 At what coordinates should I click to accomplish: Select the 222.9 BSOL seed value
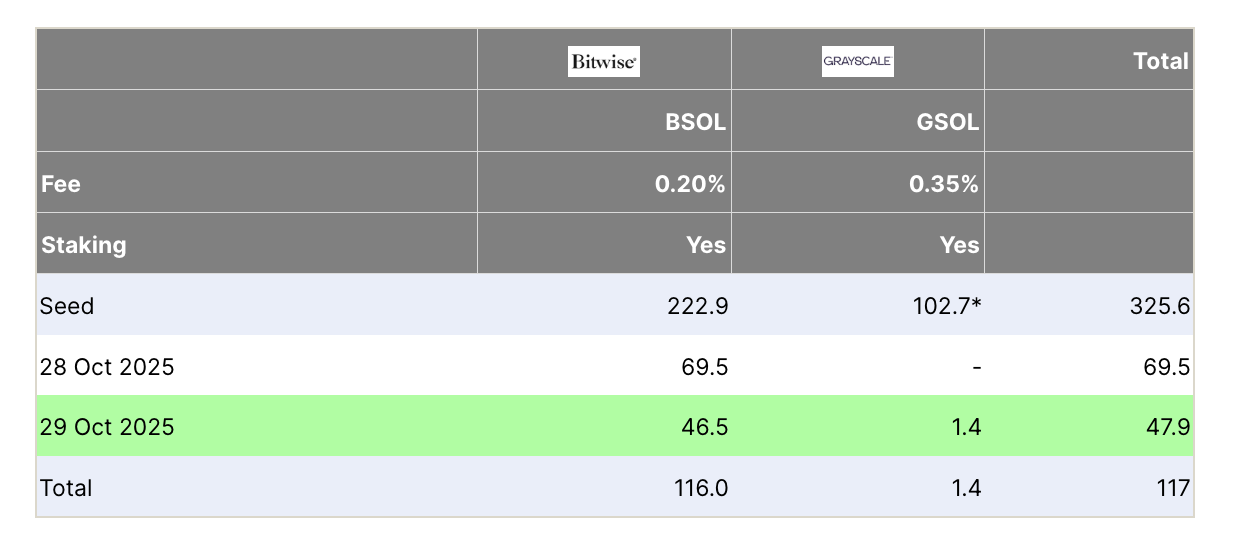coord(699,306)
